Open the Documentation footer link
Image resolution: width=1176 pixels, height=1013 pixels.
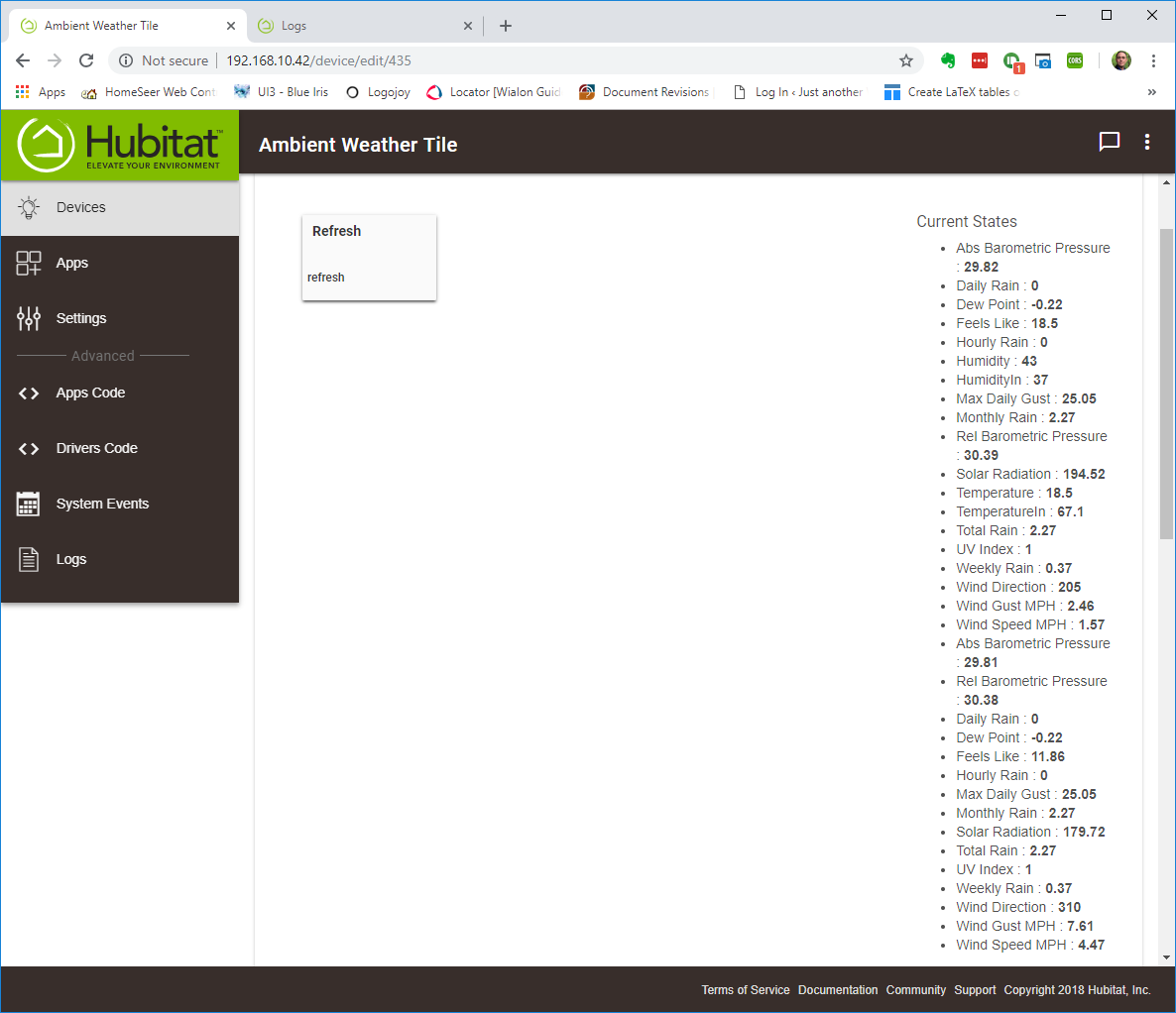[838, 989]
